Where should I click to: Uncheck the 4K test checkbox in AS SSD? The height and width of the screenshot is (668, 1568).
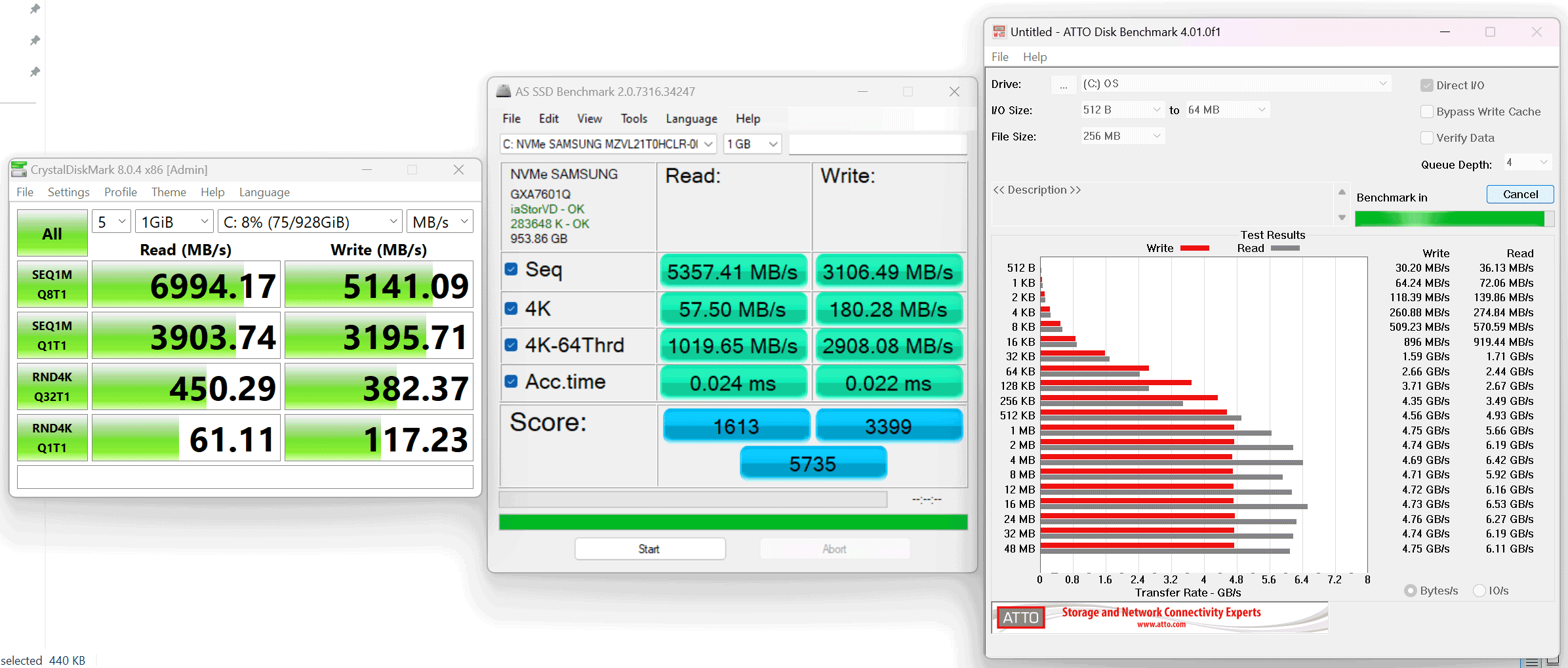click(512, 308)
